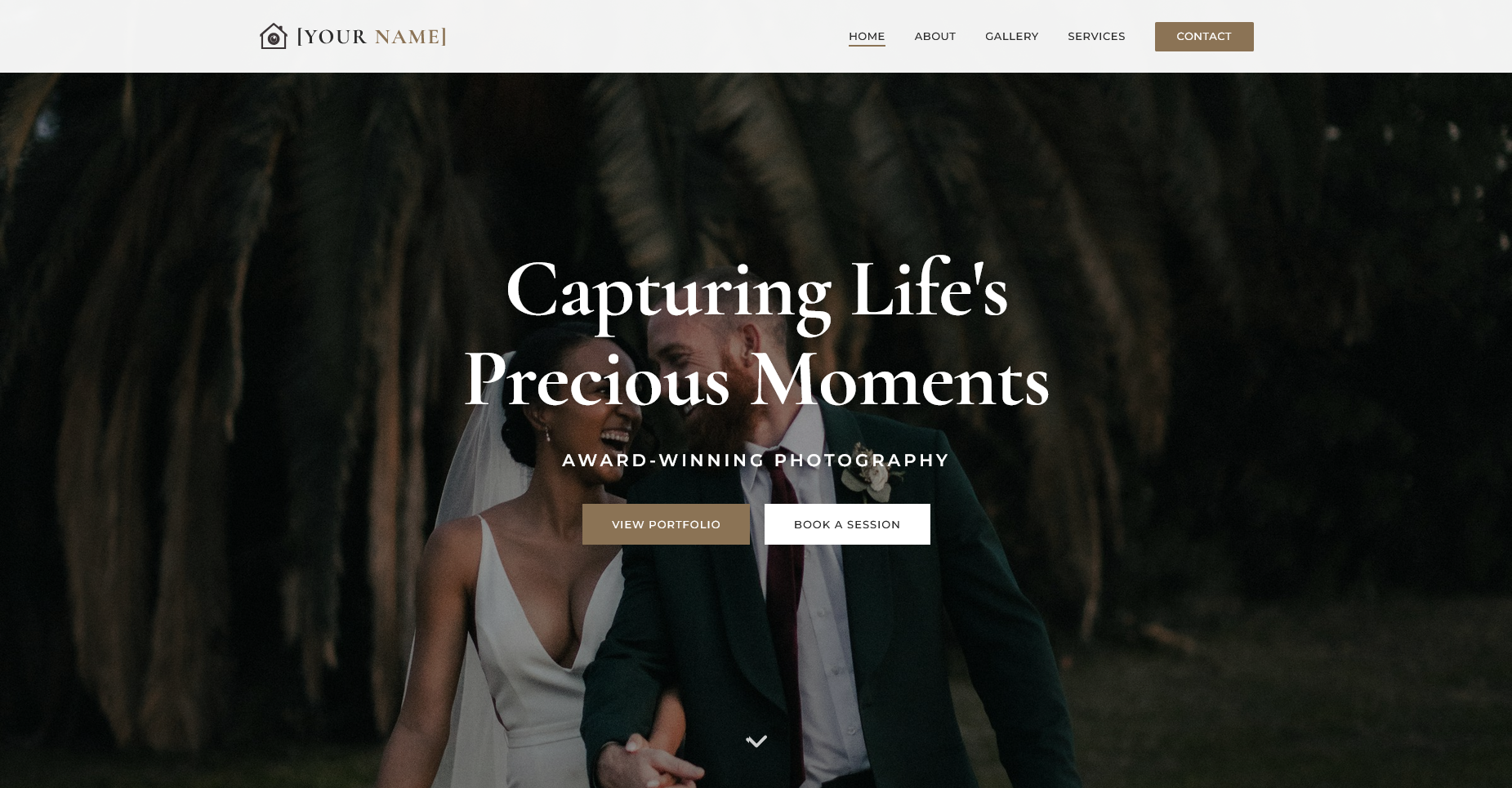Click the [YOUR NAME] logo text
This screenshot has height=788, width=1512.
(x=372, y=37)
